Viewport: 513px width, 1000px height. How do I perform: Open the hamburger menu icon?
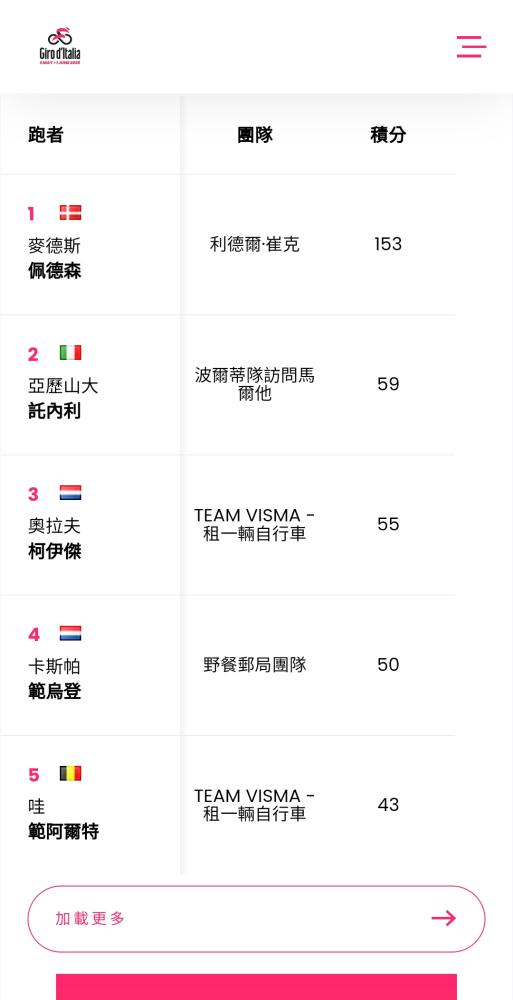pyautogui.click(x=471, y=47)
